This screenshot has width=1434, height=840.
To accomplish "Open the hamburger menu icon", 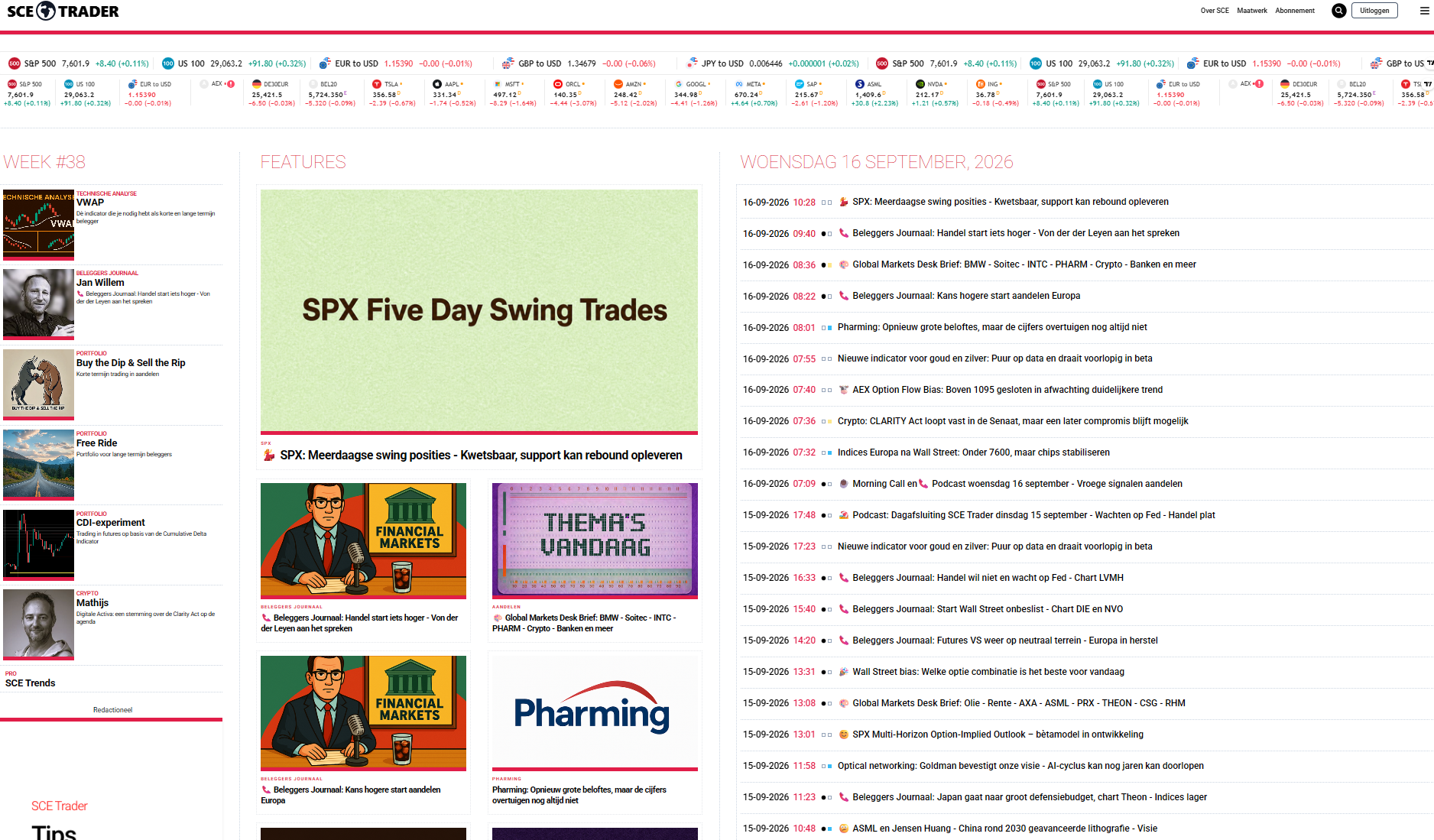I will tap(1425, 11).
